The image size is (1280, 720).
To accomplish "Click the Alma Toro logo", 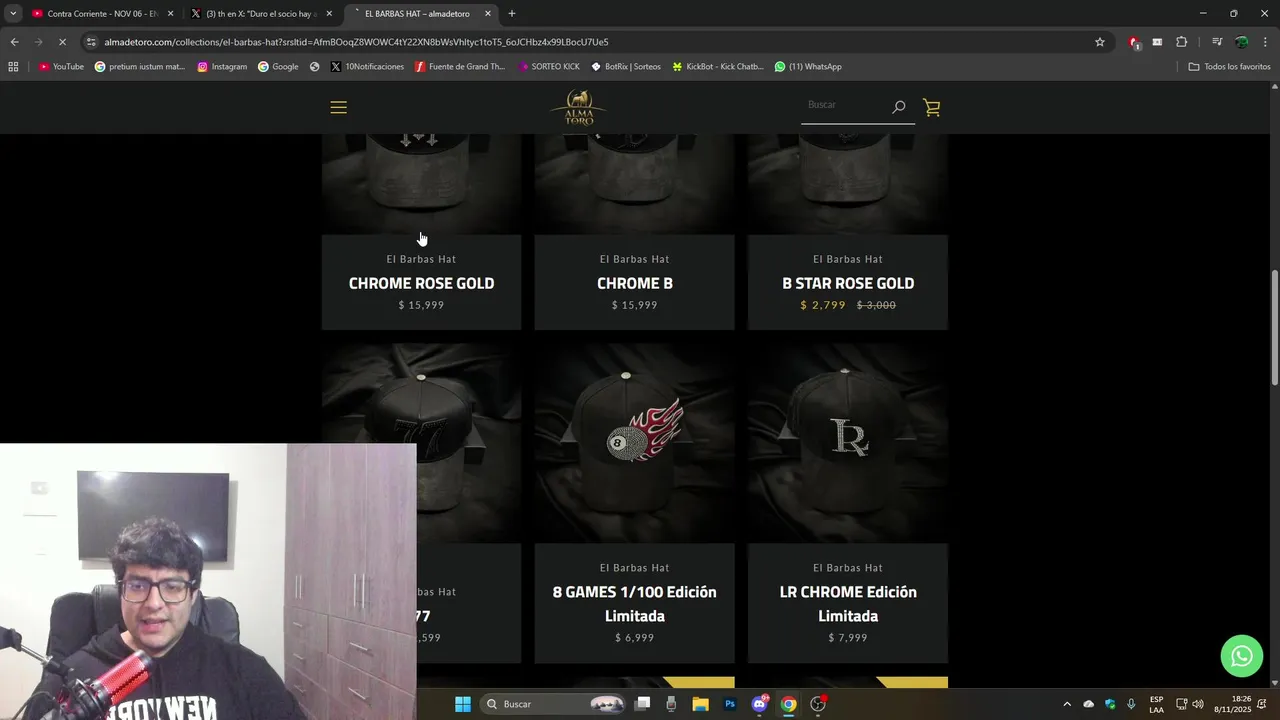I will [x=579, y=107].
